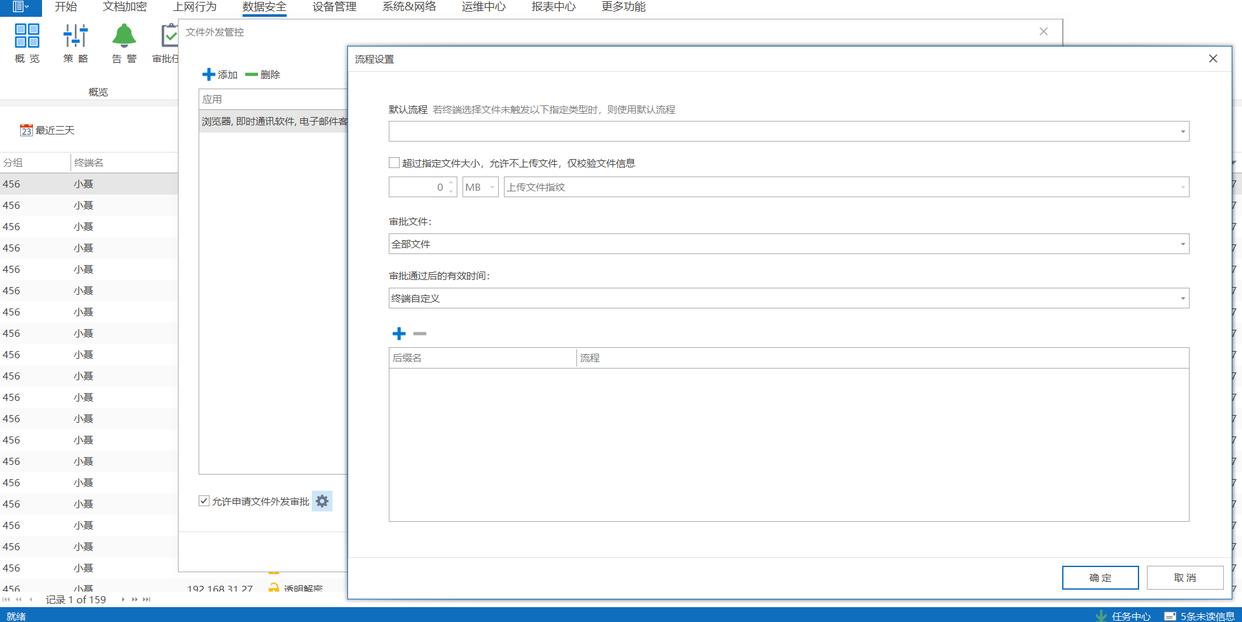Jump to next page in record pager
The width and height of the screenshot is (1242, 622).
click(135, 600)
